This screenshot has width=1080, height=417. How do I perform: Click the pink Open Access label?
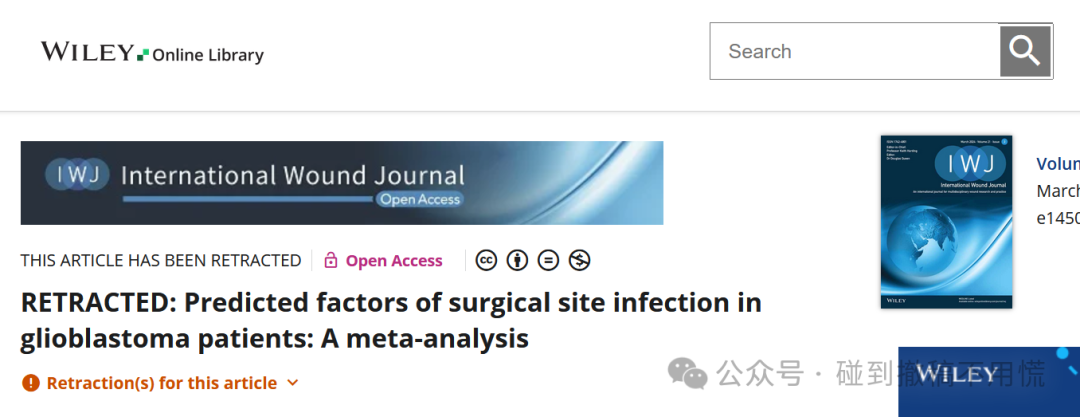(x=394, y=261)
